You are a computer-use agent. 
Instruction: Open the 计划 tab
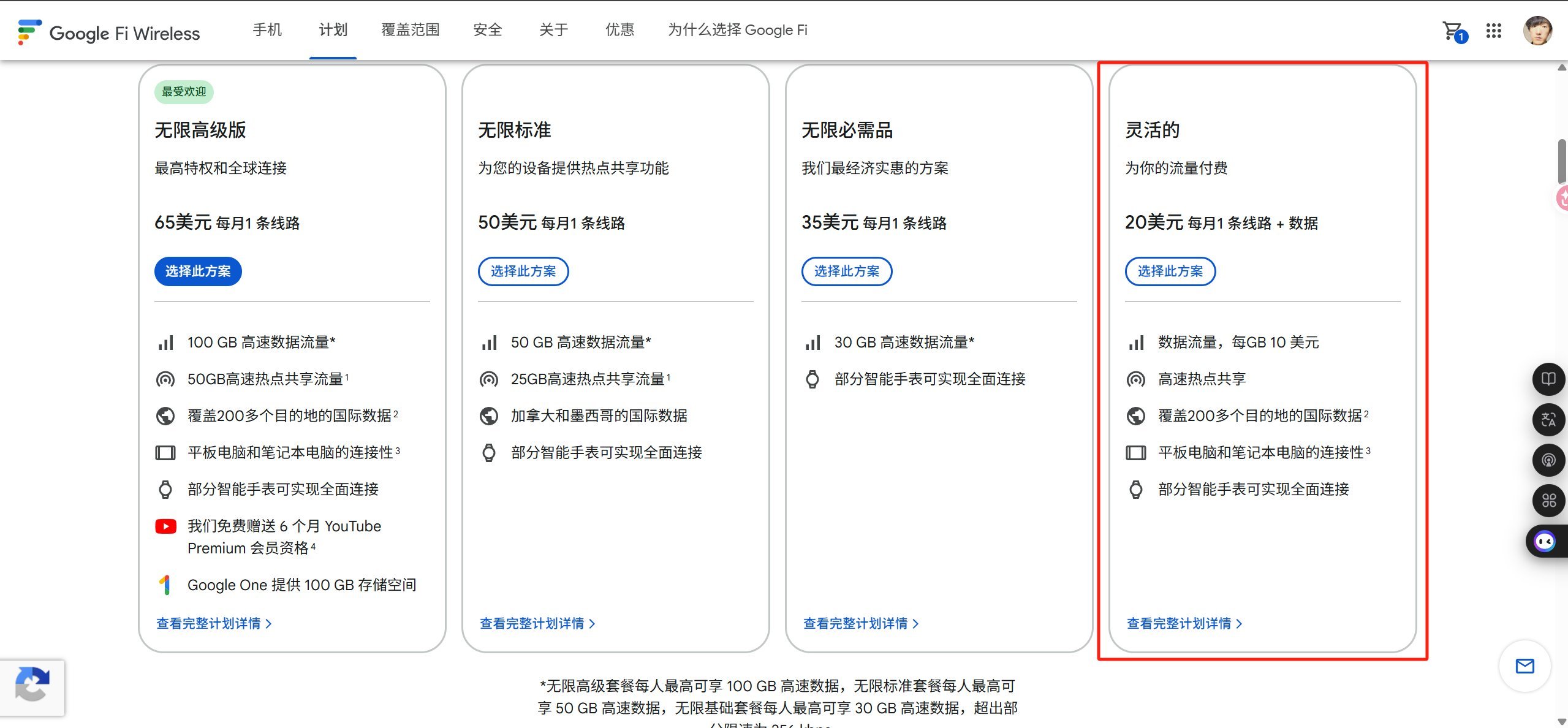333,30
